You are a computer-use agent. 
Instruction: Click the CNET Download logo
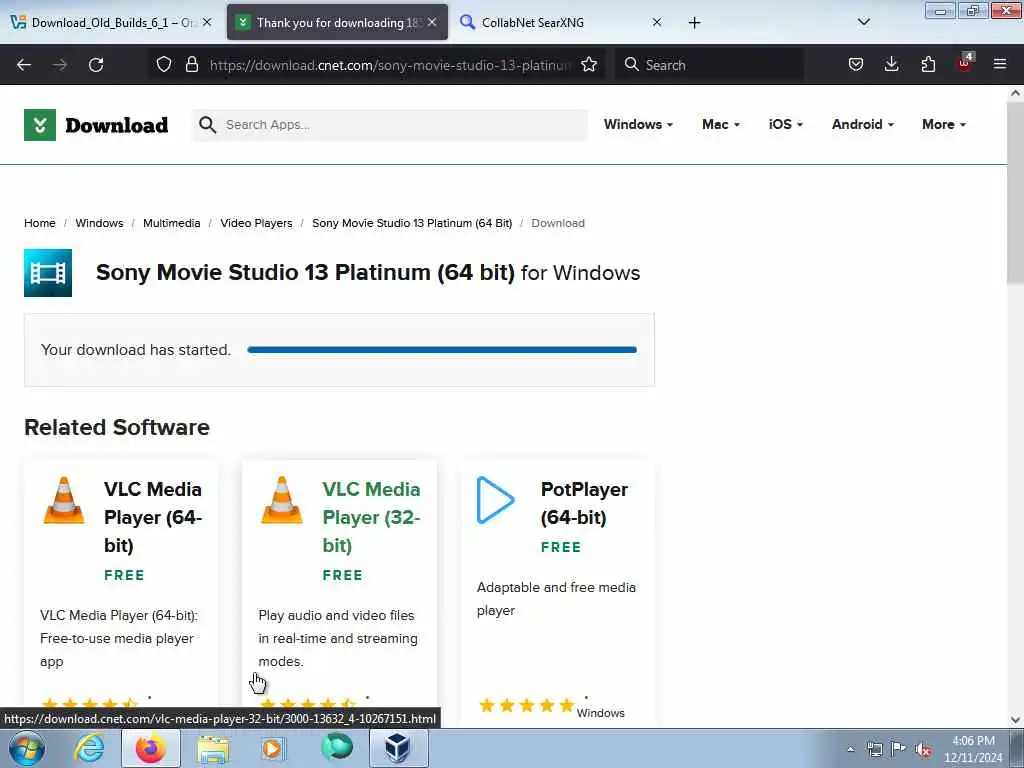click(96, 125)
